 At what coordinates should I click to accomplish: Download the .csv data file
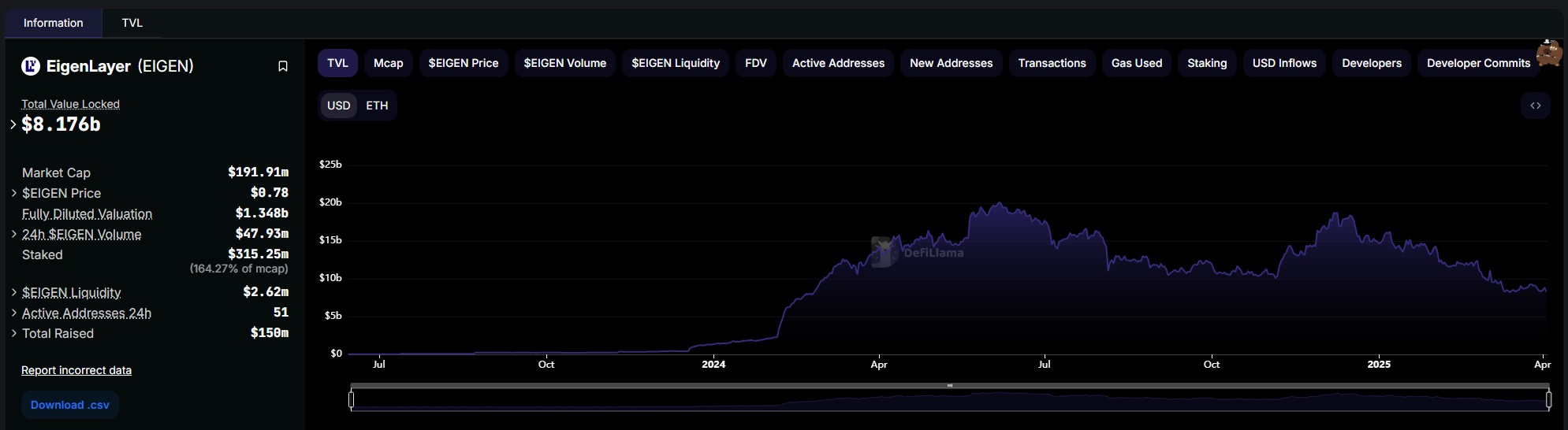pos(70,405)
